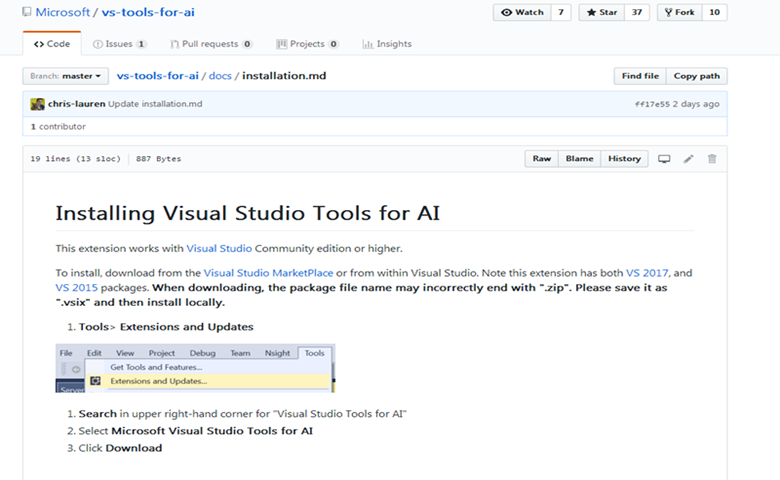
Task: Open the desktop view monitor icon
Action: pos(664,159)
